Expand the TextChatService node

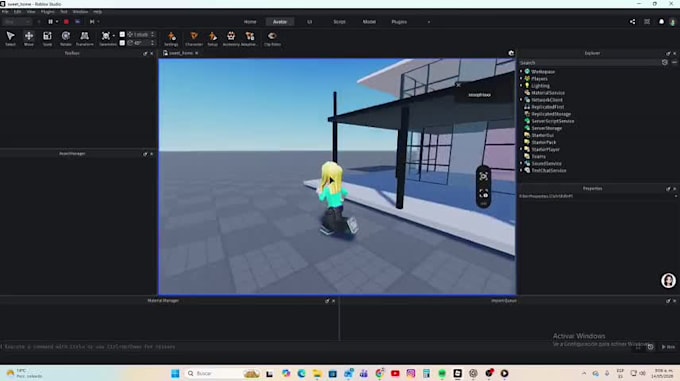click(521, 170)
